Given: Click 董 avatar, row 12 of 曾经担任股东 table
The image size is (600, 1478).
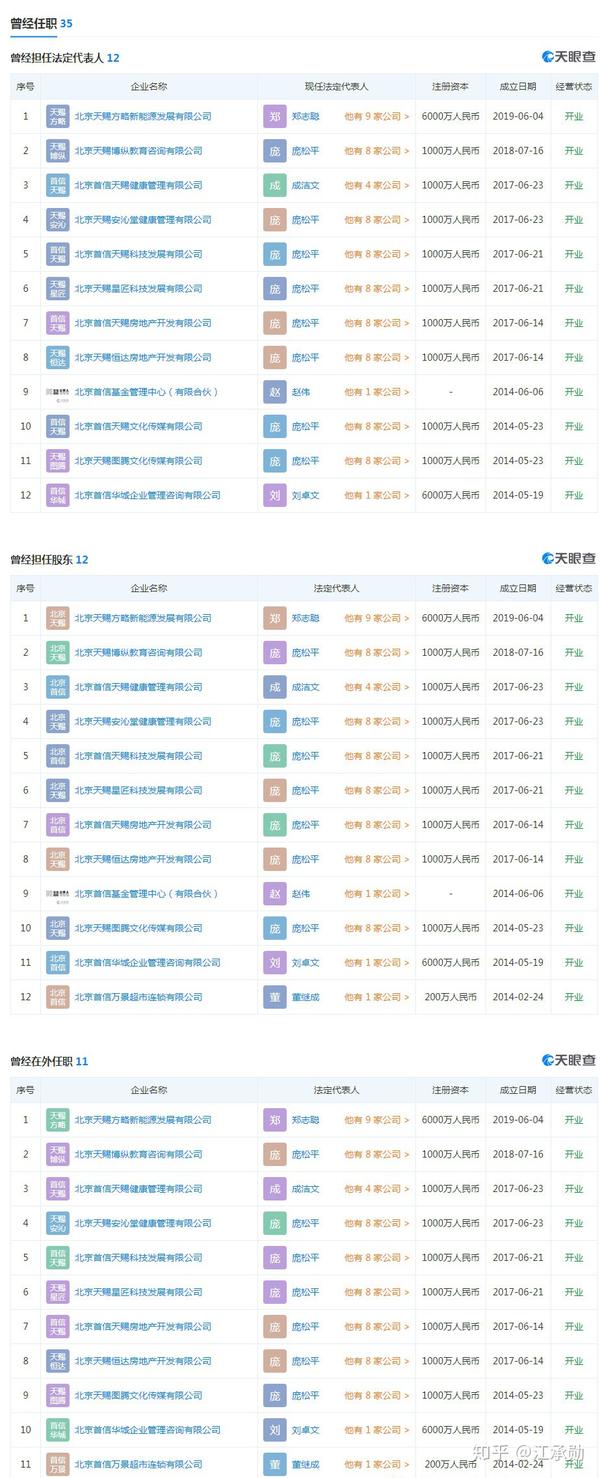Looking at the screenshot, I should (x=274, y=997).
